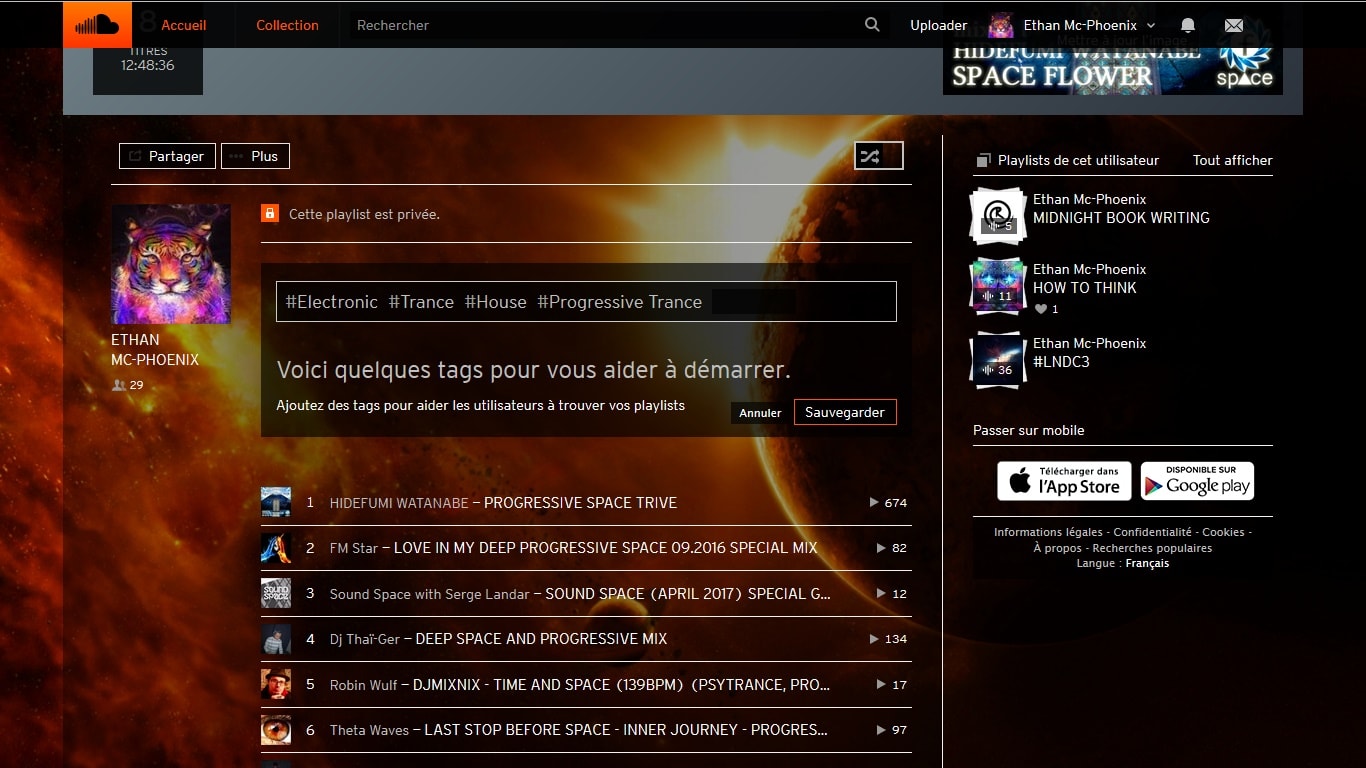
Task: Switch to the Collection tab
Action: [287, 25]
